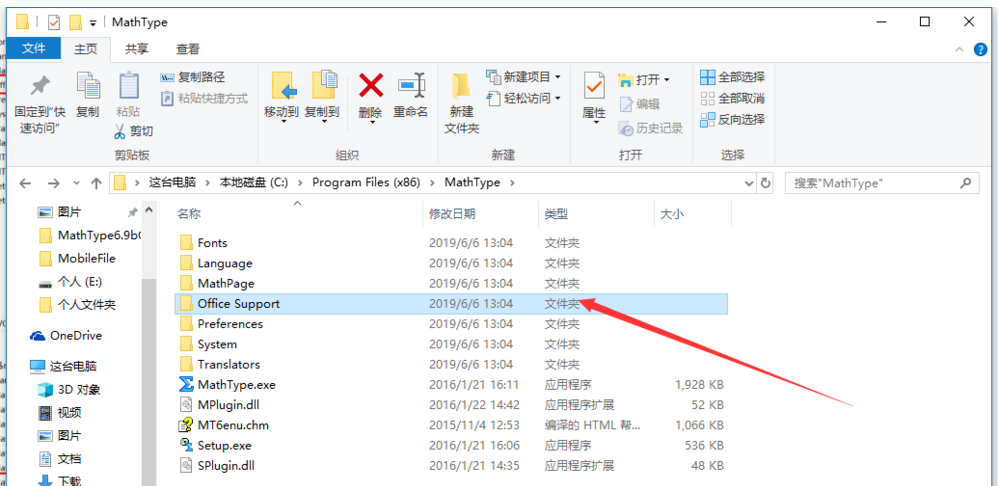Select the Preferences folder

(x=451, y=324)
